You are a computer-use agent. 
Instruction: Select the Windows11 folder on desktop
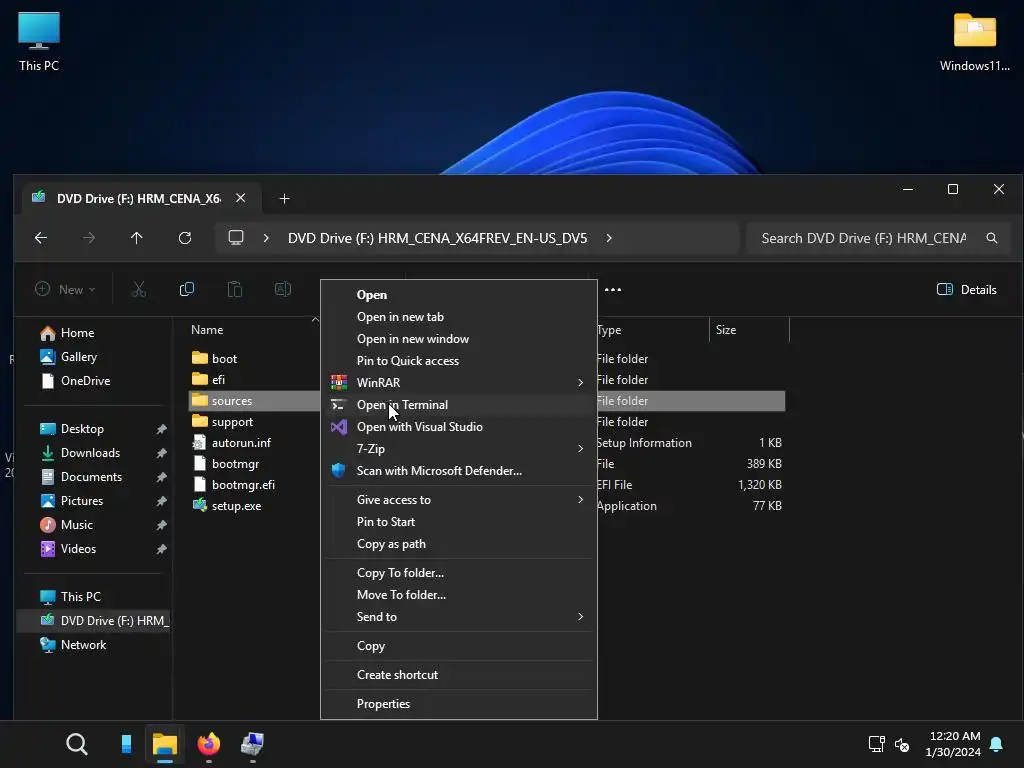pyautogui.click(x=974, y=42)
